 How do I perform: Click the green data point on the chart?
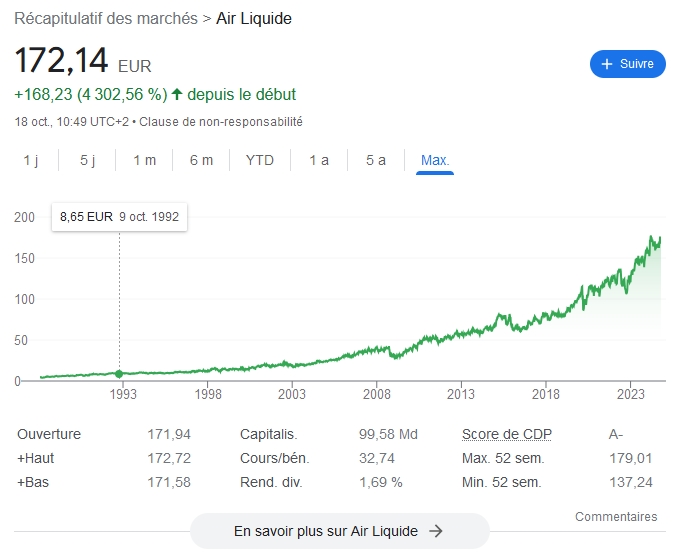(x=120, y=374)
